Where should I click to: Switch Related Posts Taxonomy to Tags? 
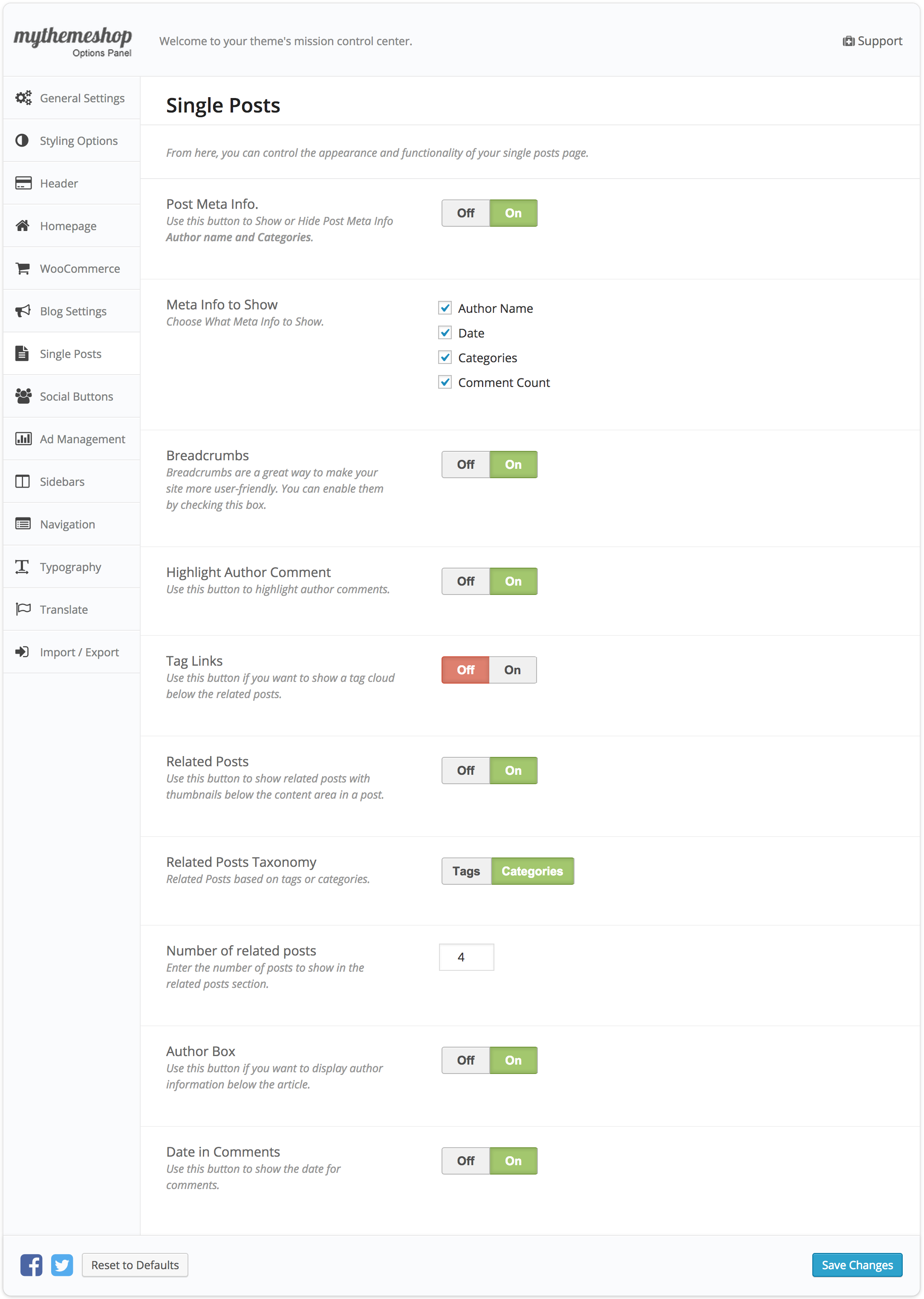466,871
